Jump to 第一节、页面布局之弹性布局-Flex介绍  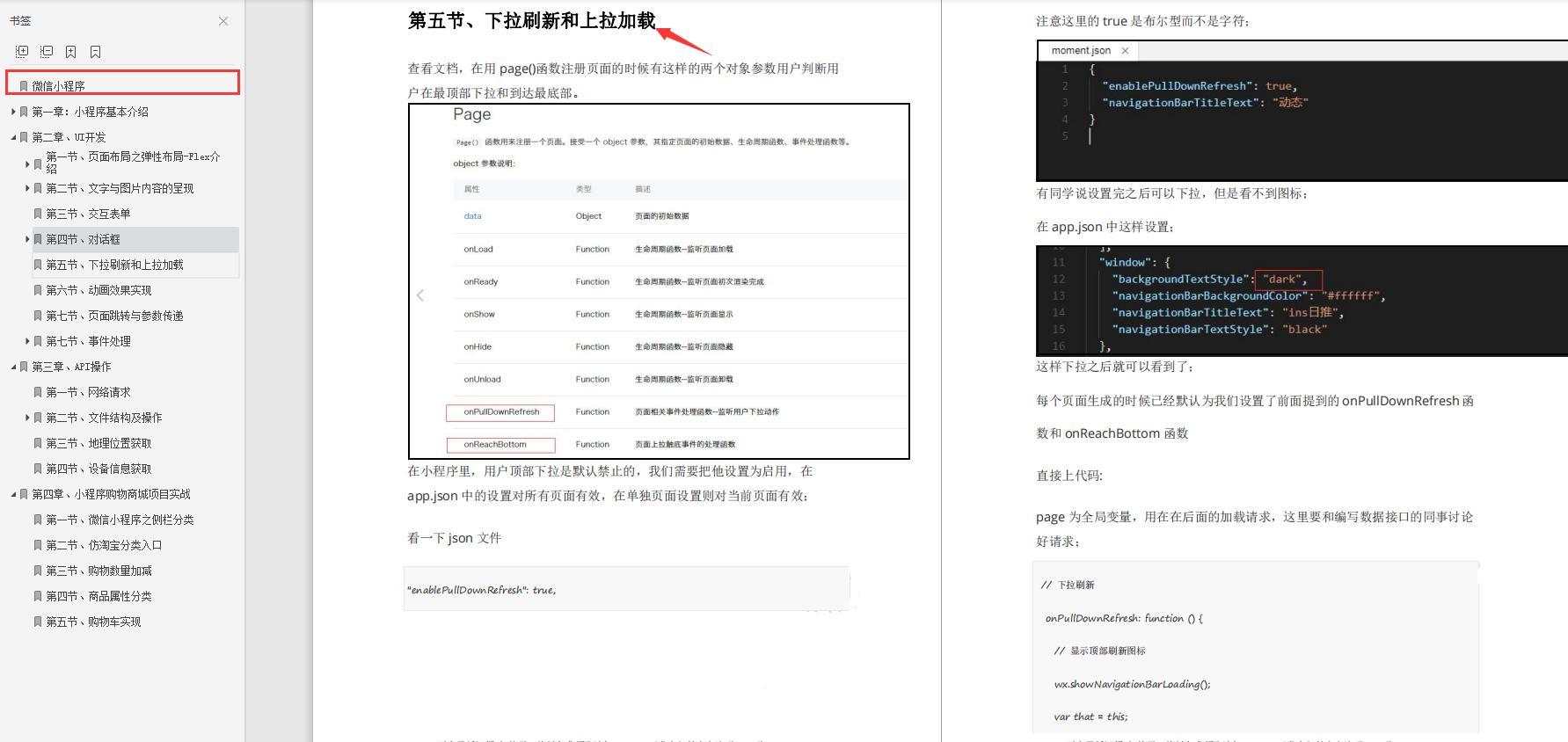(x=134, y=163)
